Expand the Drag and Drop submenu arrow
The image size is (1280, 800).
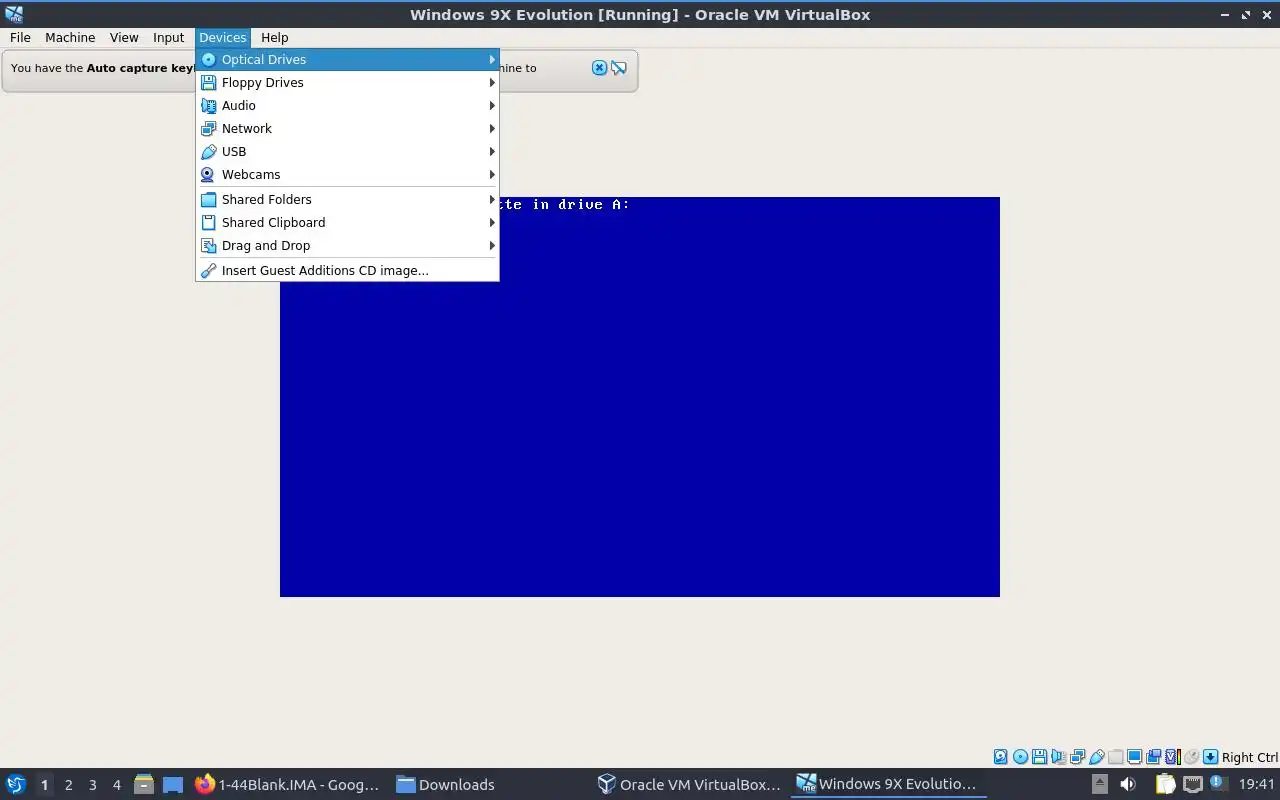491,246
